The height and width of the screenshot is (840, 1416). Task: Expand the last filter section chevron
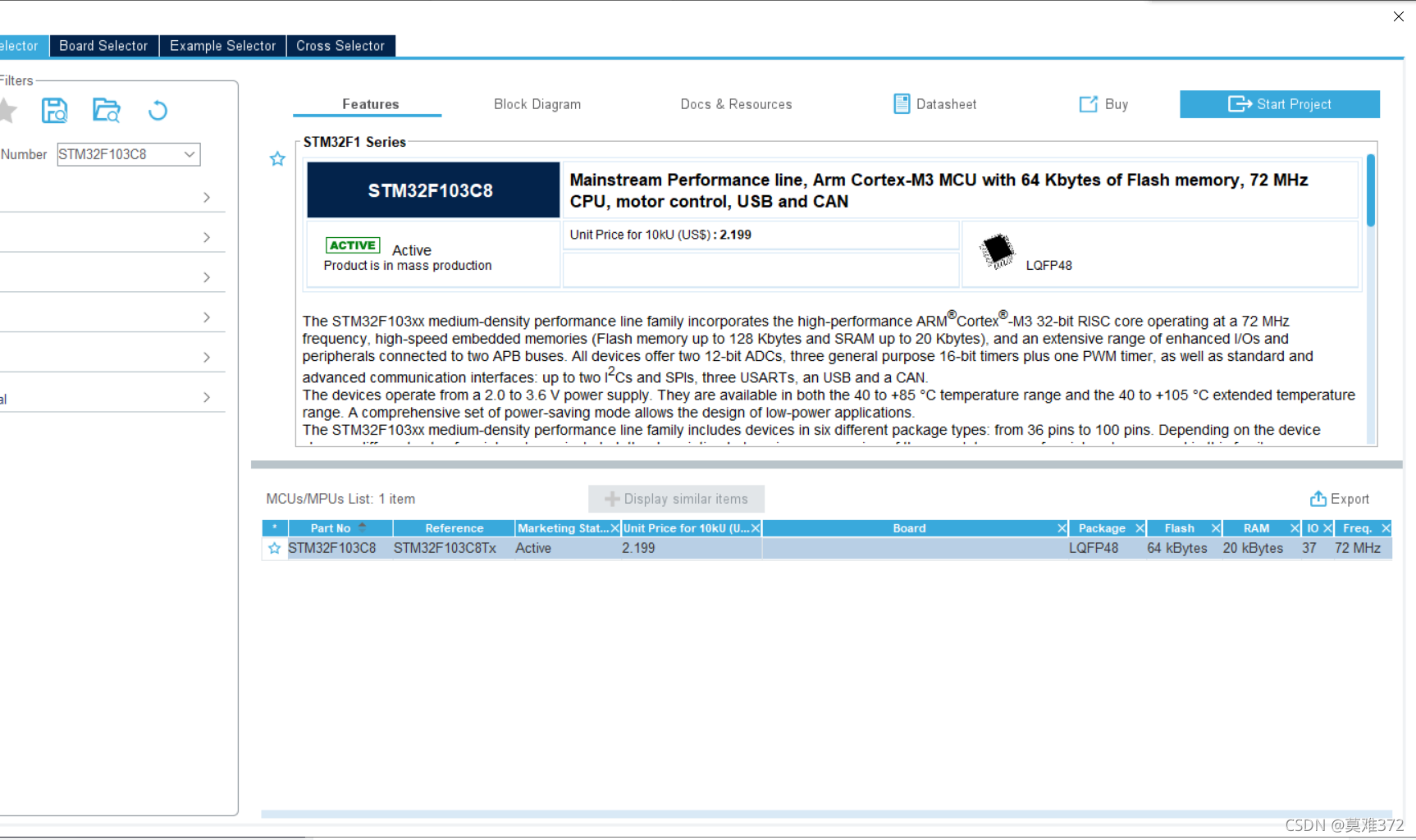click(x=207, y=398)
